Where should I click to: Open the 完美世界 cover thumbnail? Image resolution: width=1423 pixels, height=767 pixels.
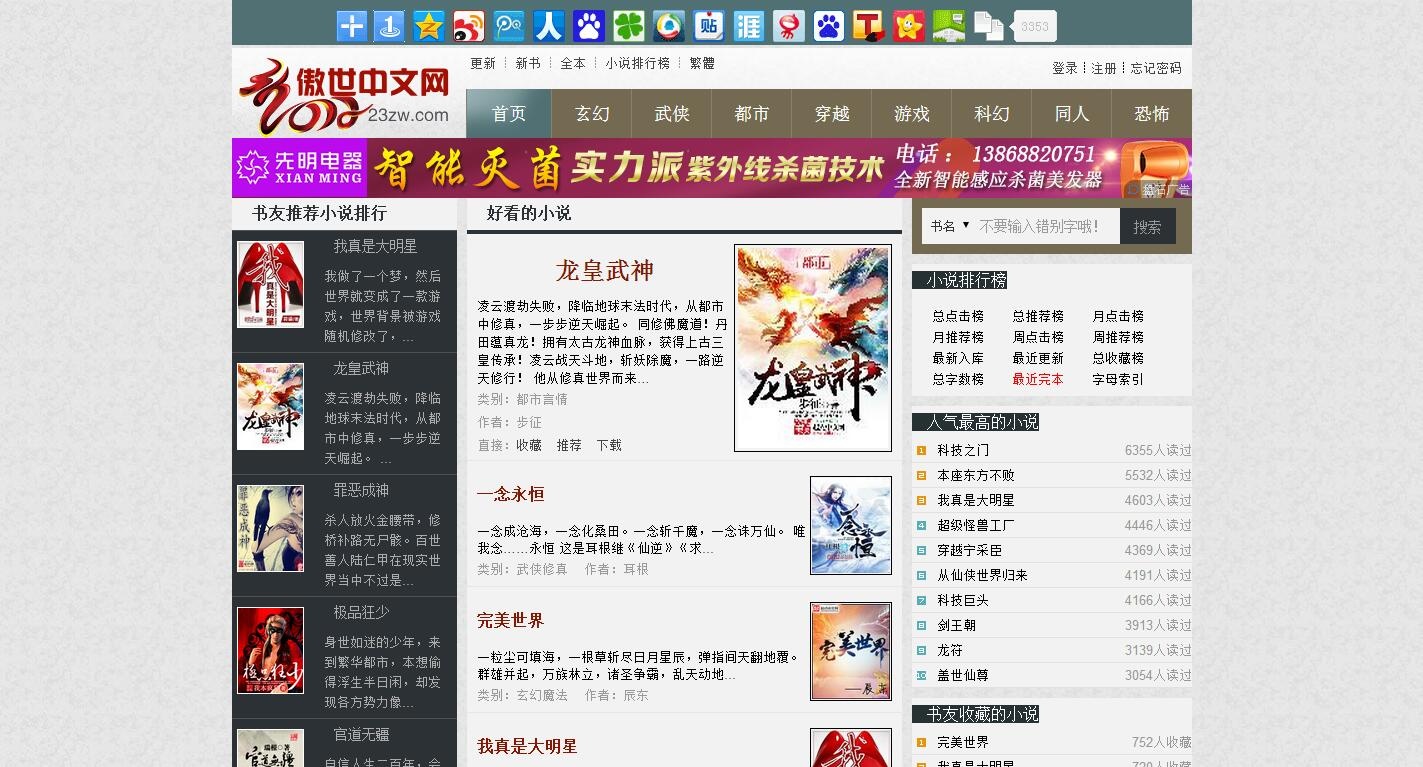coord(851,652)
